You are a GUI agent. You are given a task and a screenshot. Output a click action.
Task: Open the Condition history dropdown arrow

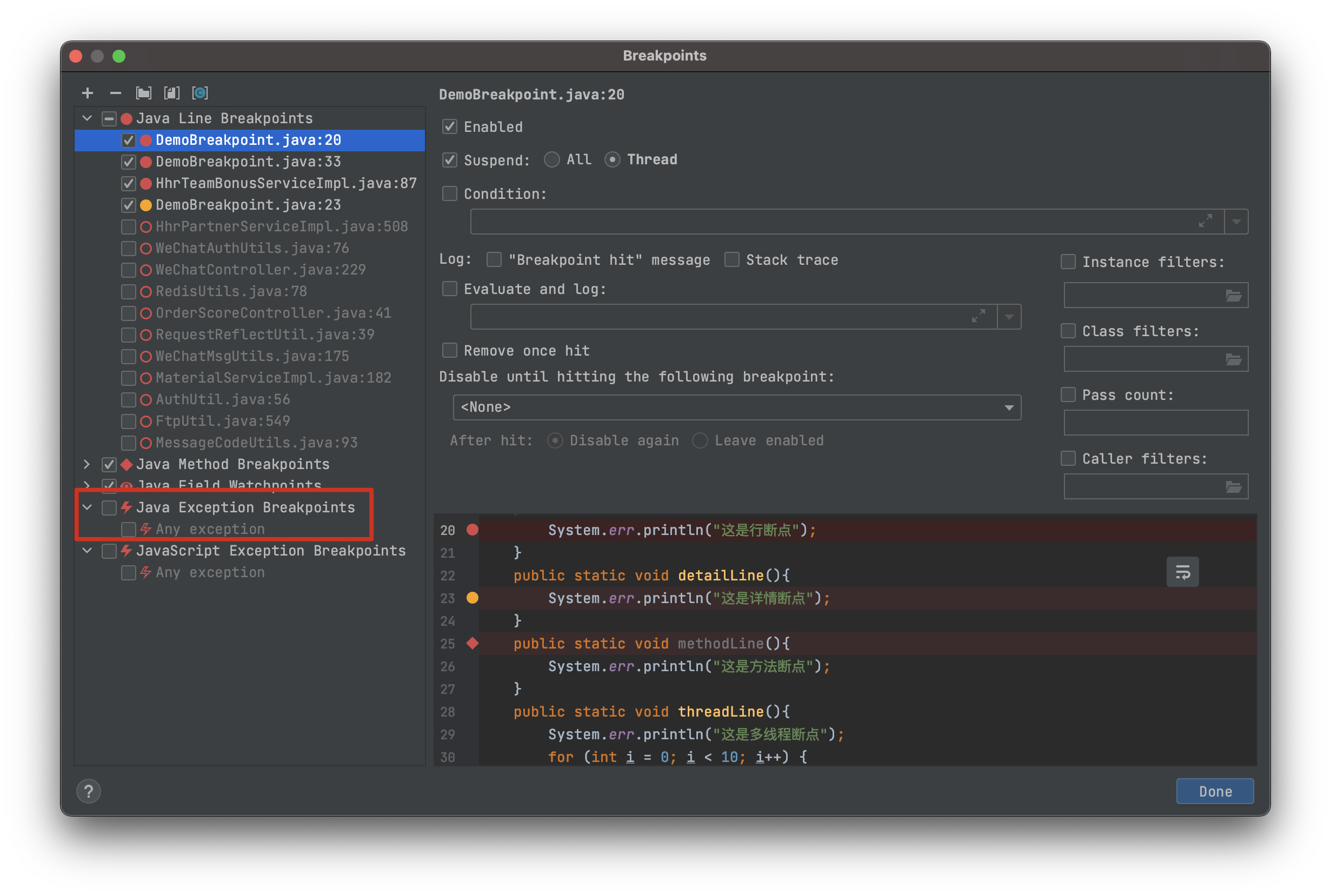coord(1235,222)
